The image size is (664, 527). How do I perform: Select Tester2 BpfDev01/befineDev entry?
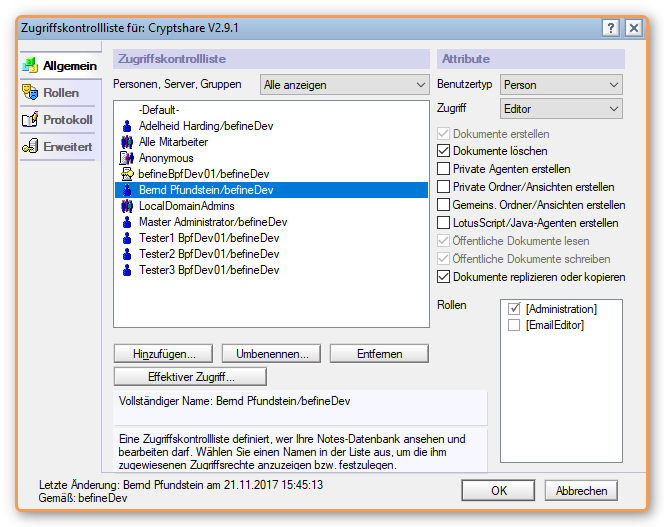pos(271,254)
